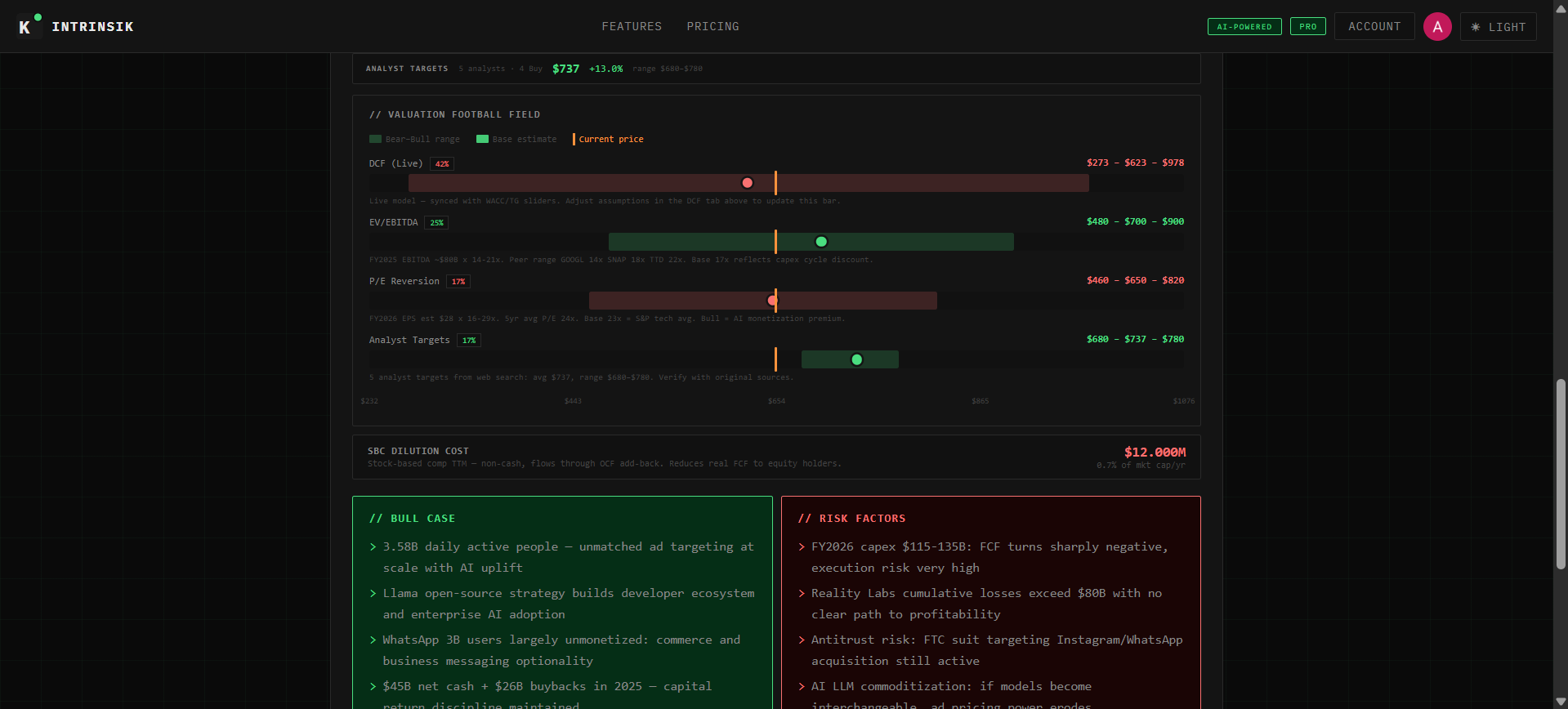Click the Bear-Bull range legend swatch
This screenshot has width=1568, height=709.
[x=375, y=139]
